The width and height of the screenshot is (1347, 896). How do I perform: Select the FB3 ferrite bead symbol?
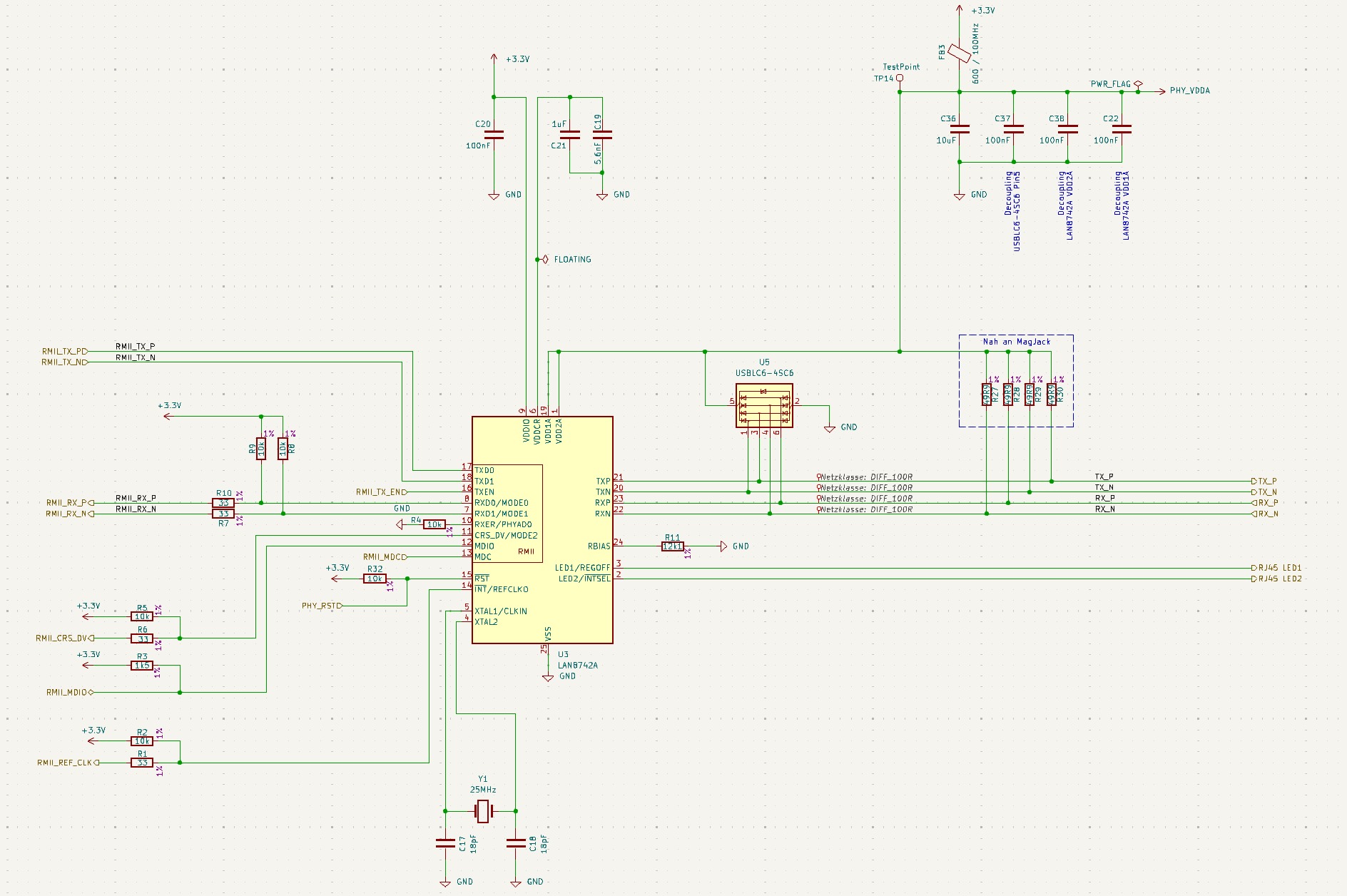pyautogui.click(x=959, y=54)
